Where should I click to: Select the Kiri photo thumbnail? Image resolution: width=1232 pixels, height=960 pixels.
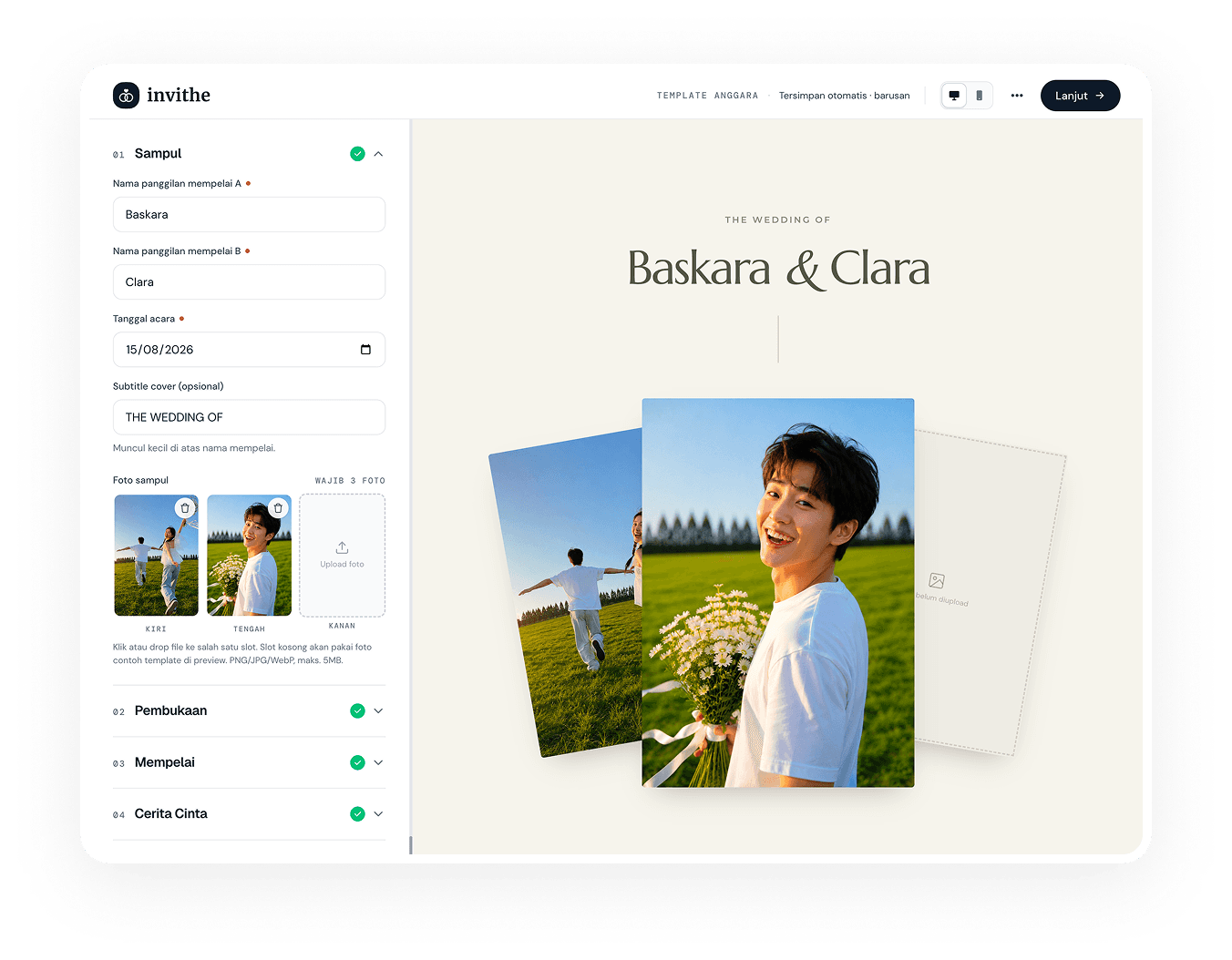click(156, 556)
